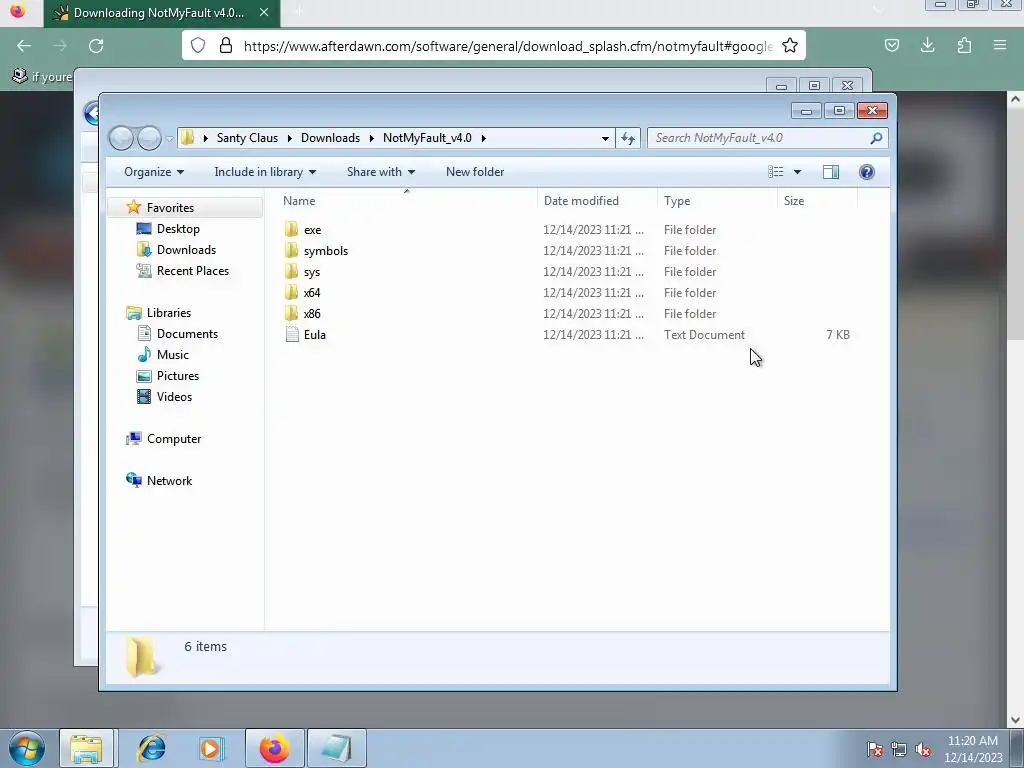Image resolution: width=1024 pixels, height=768 pixels.
Task: Open Windows Media Player taskbar icon
Action: (212, 748)
